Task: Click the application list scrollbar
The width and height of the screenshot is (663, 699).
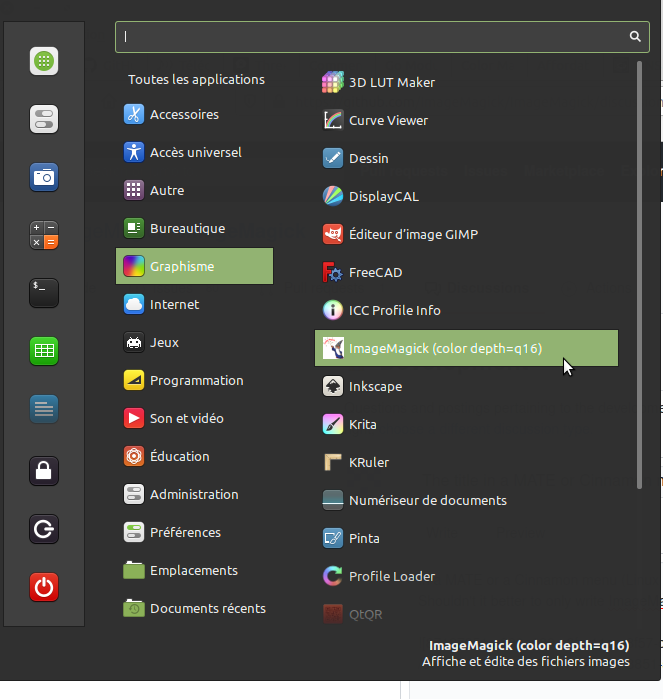Action: (x=639, y=275)
